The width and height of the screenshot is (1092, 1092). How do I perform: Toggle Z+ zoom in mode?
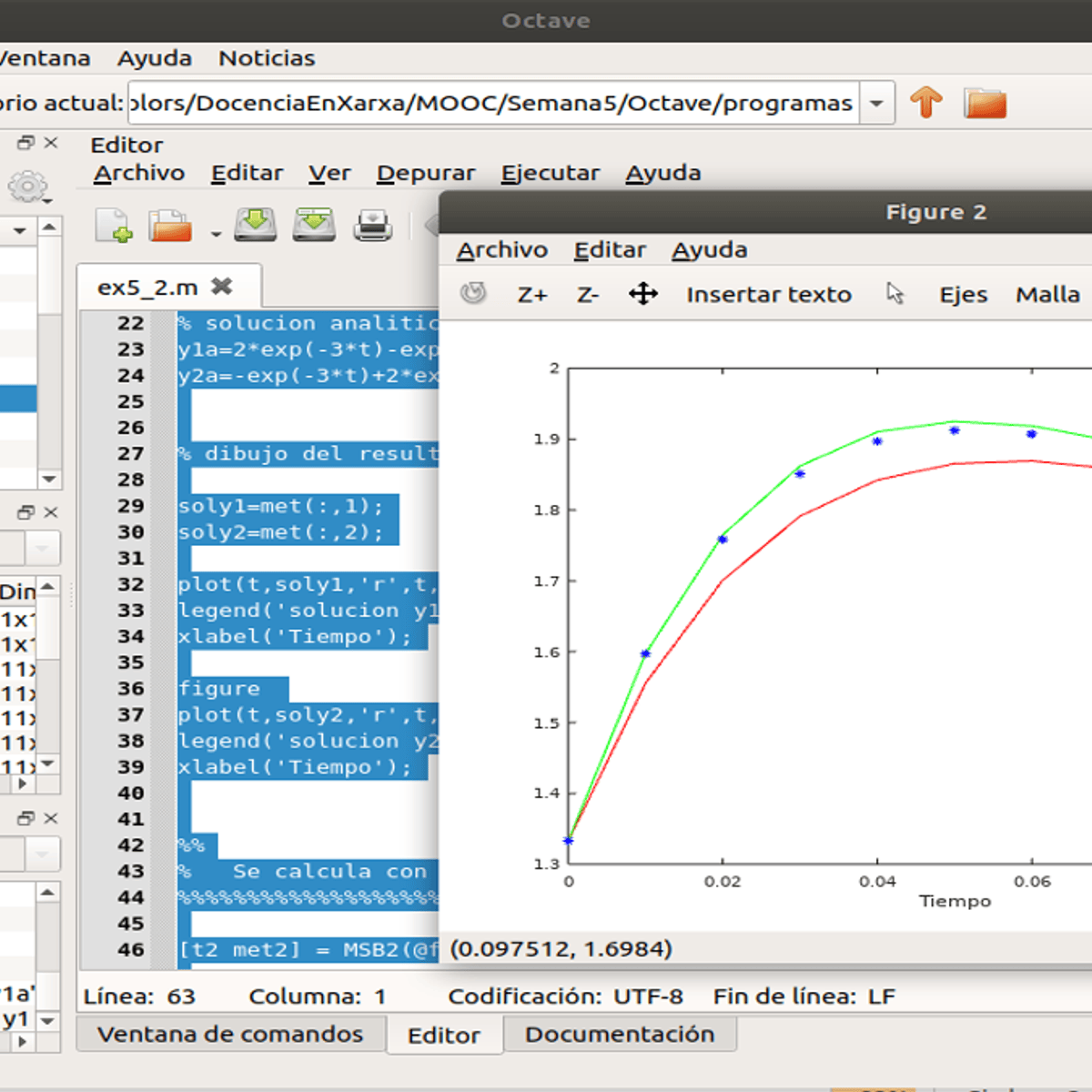tap(532, 295)
